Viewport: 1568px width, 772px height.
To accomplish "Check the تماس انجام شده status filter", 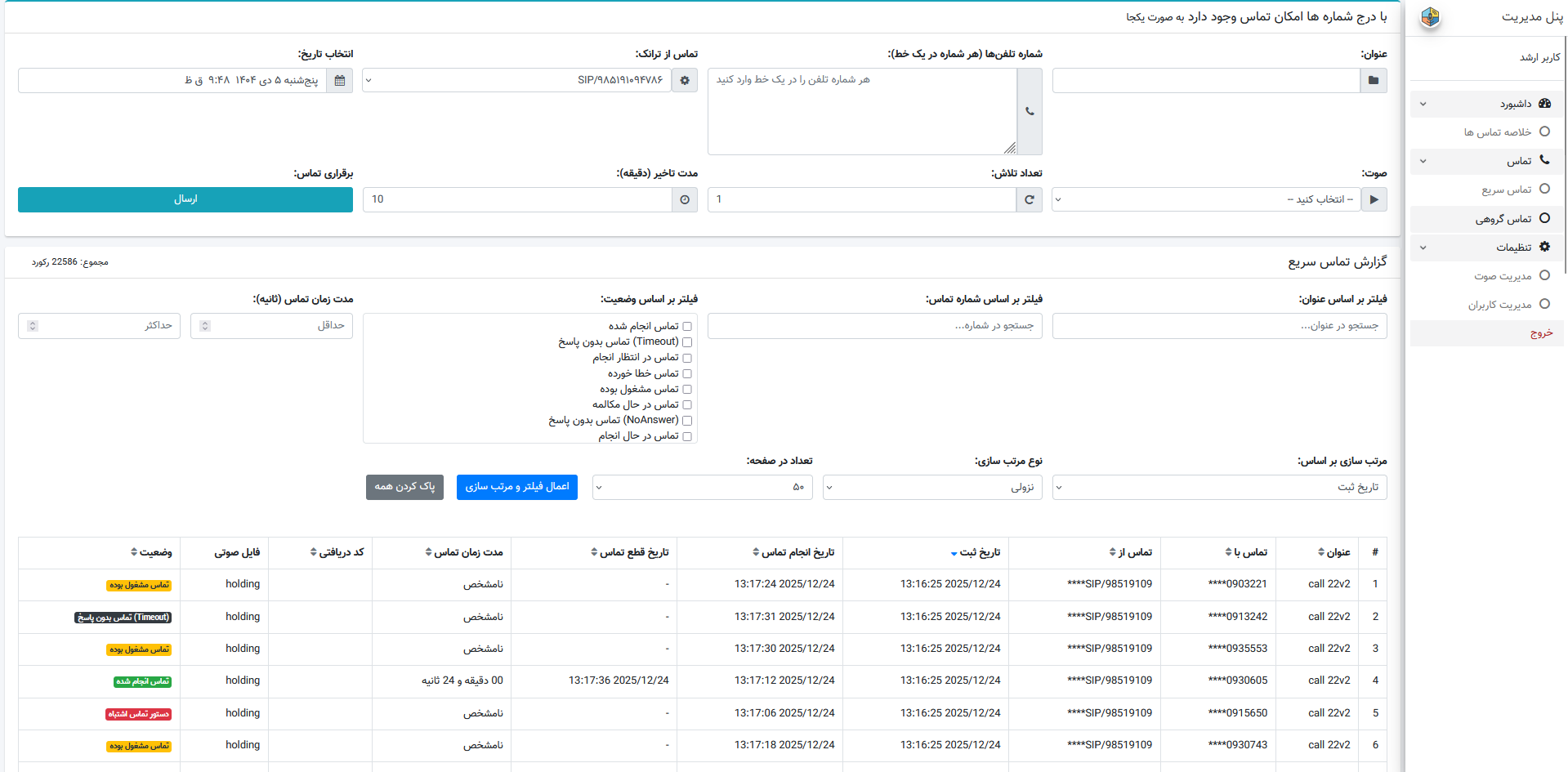I will click(x=687, y=327).
